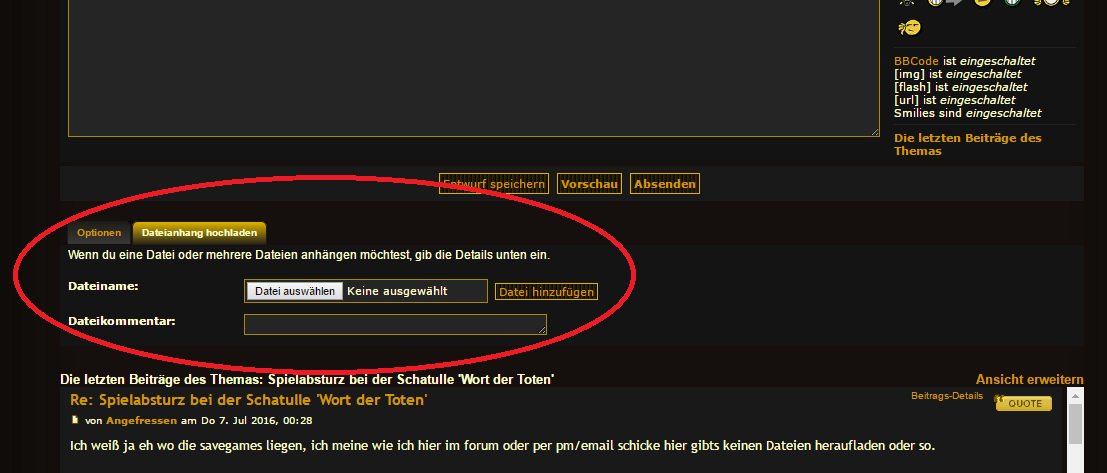Image resolution: width=1107 pixels, height=473 pixels.
Task: Click the resize grip of the message box
Action: click(875, 131)
